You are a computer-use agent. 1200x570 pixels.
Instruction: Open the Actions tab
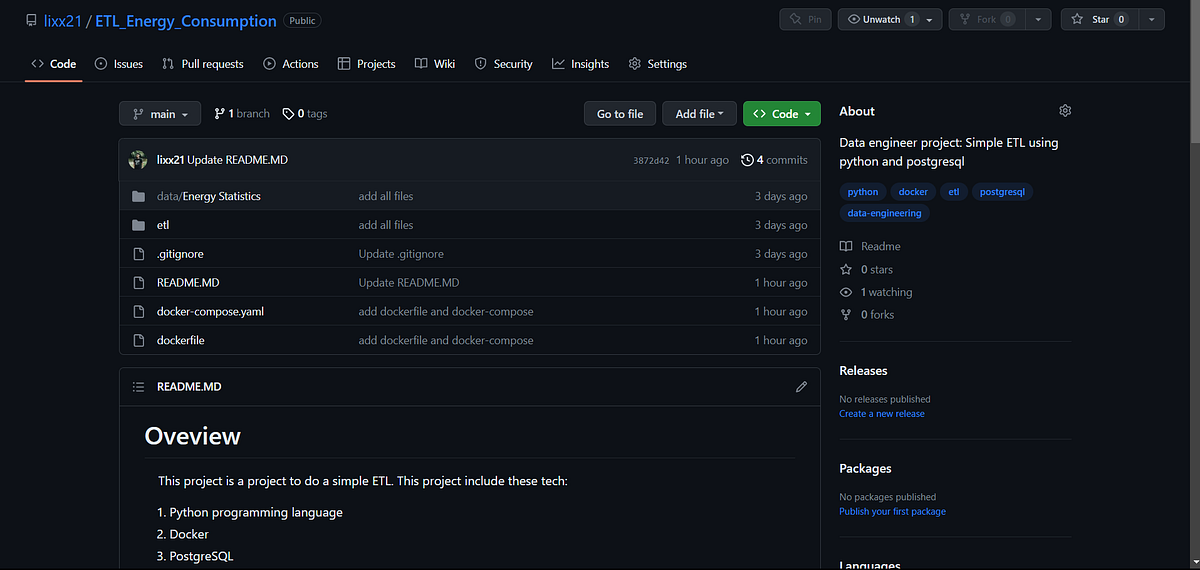291,64
